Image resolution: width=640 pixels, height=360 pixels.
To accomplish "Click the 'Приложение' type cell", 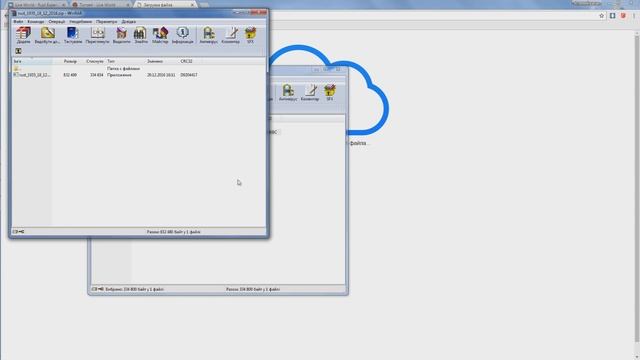I will pos(119,75).
